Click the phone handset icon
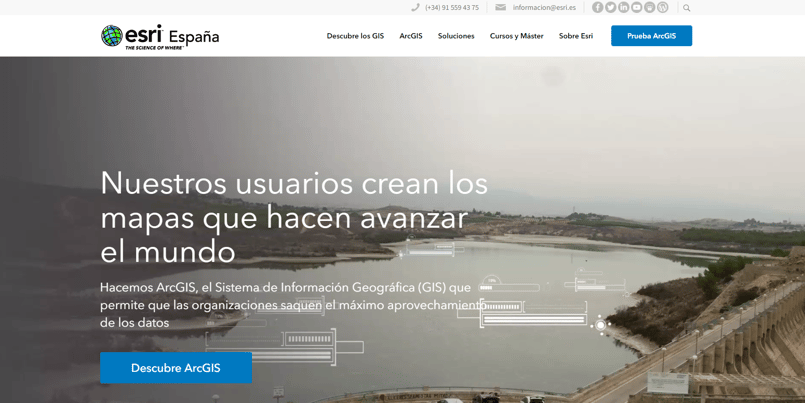 coord(415,7)
